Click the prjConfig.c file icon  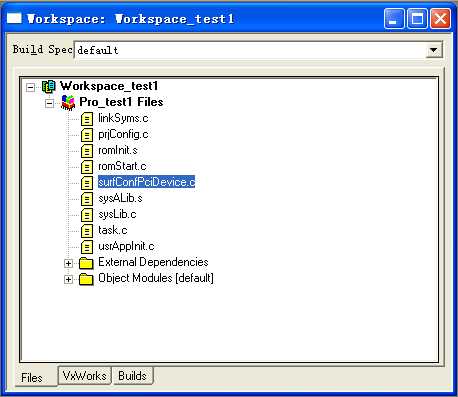pos(87,135)
